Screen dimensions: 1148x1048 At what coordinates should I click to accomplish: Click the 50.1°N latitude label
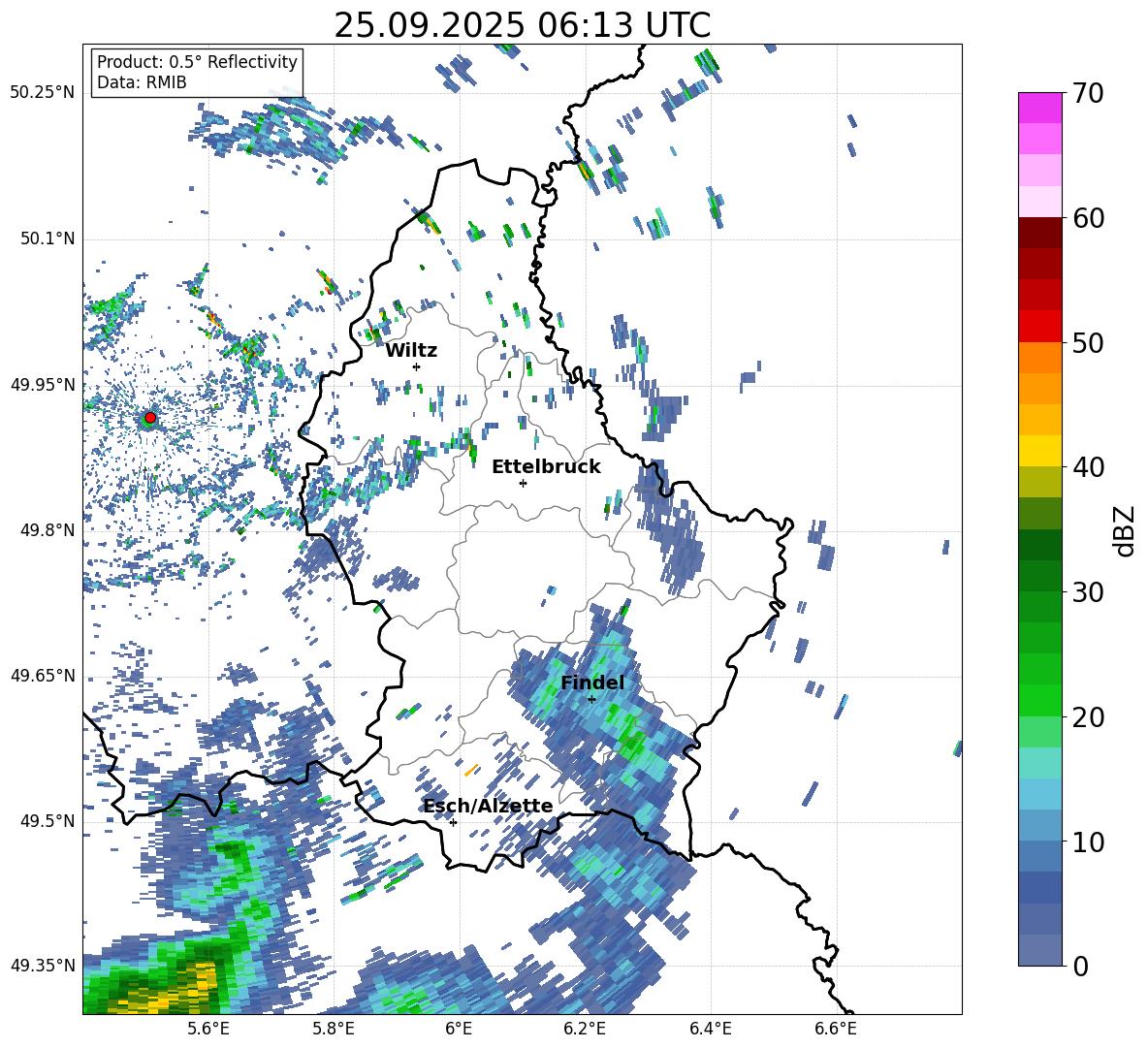47,239
